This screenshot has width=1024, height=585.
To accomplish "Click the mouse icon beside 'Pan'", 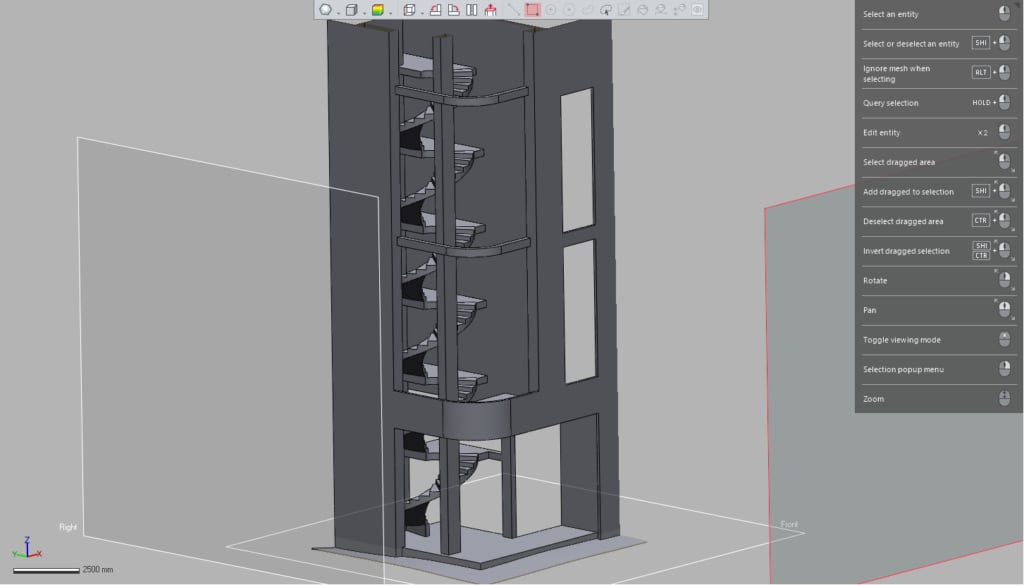I will (x=1004, y=309).
